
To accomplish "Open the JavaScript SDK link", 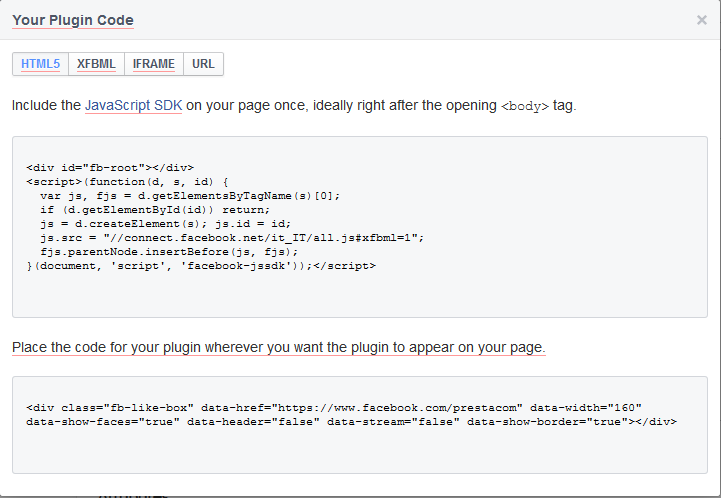I will click(x=133, y=105).
